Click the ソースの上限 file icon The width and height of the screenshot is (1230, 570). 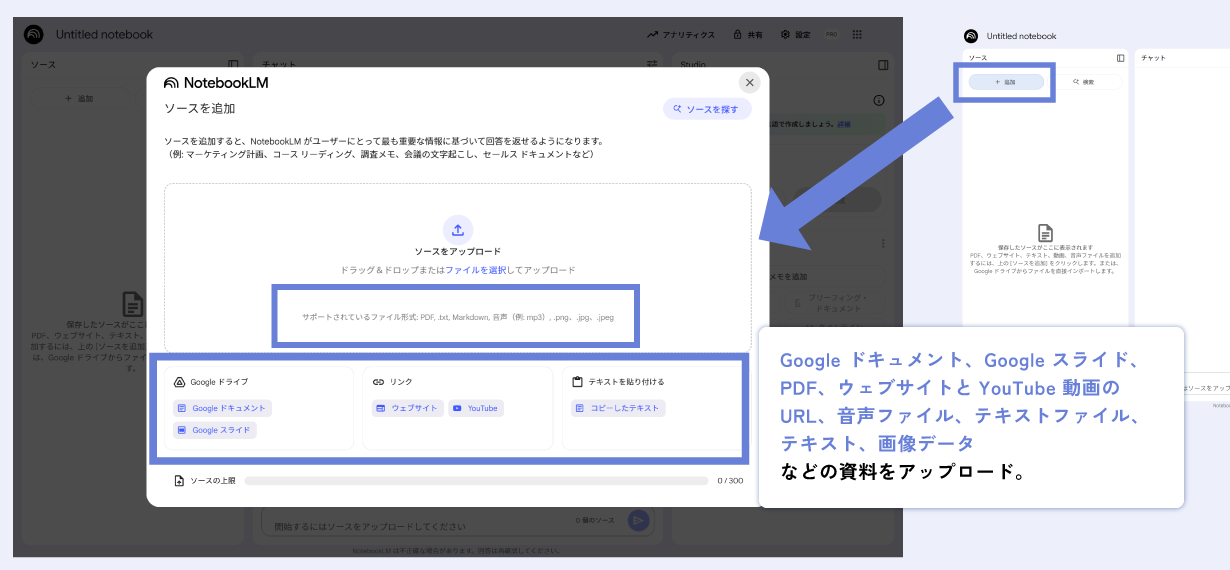179,481
